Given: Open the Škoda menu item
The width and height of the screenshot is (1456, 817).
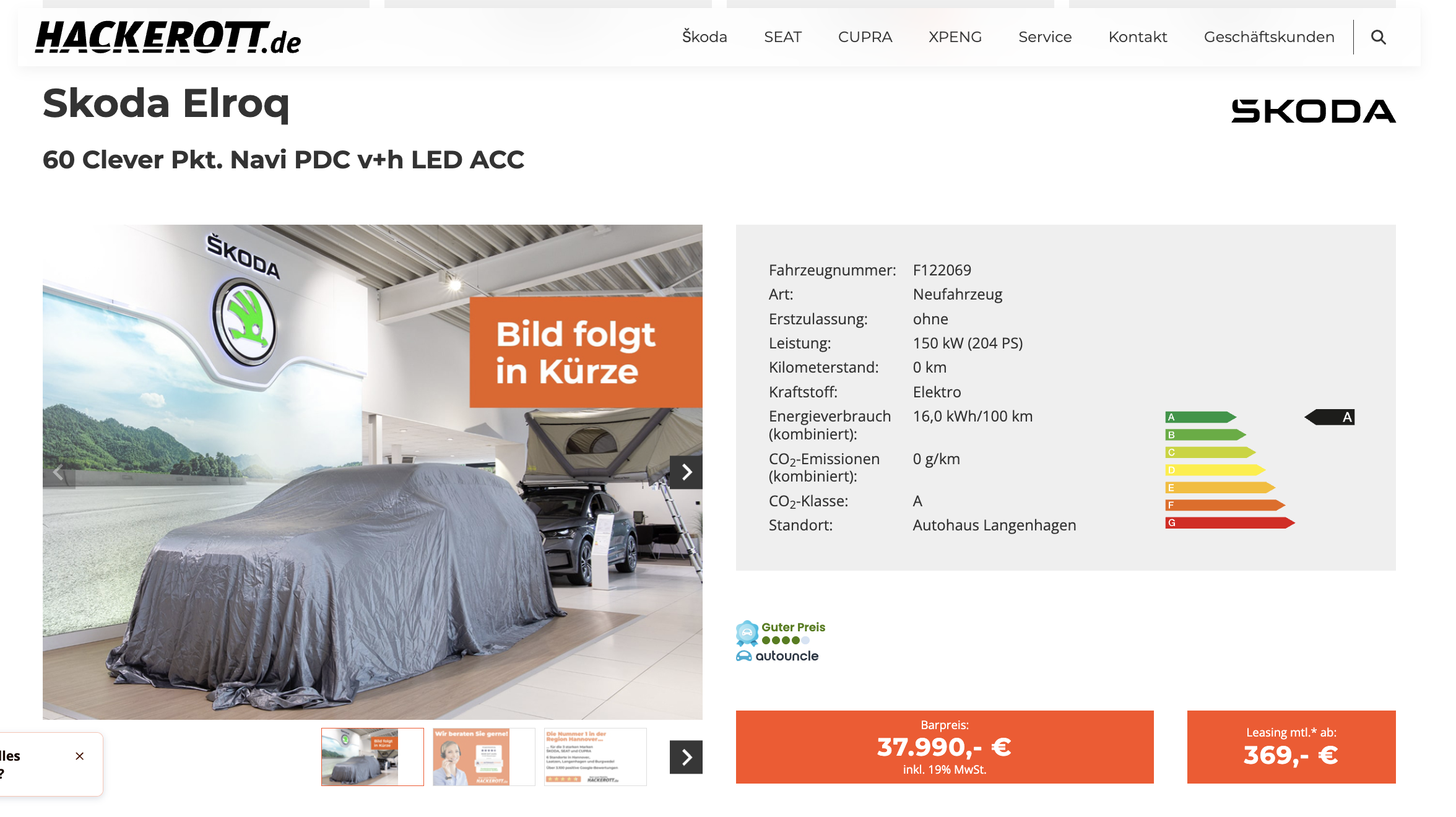Looking at the screenshot, I should point(704,37).
